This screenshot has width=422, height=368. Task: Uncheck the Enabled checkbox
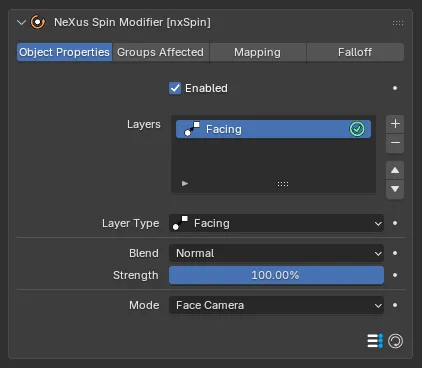175,88
